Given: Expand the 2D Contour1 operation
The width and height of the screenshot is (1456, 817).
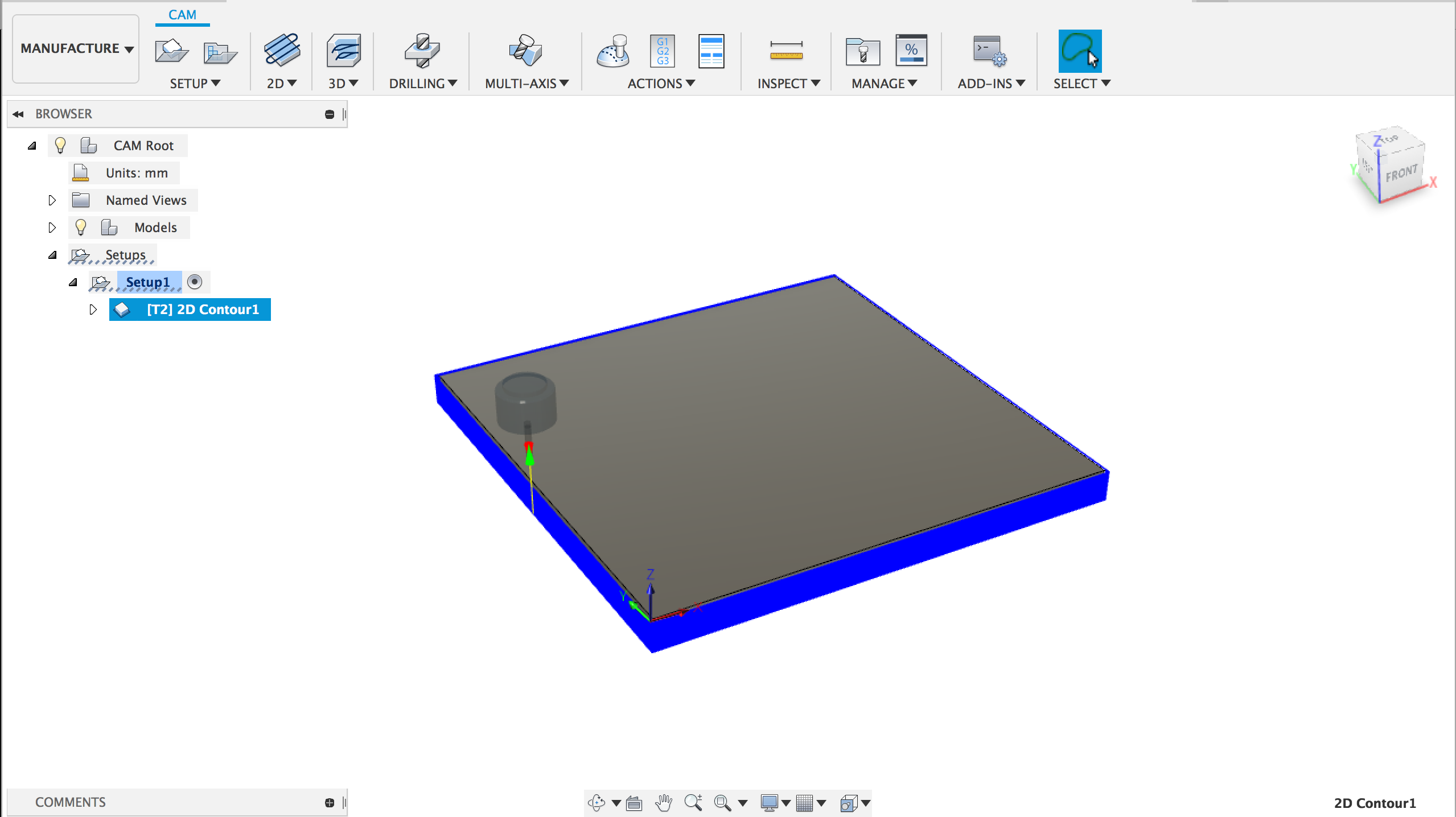Looking at the screenshot, I should 93,310.
